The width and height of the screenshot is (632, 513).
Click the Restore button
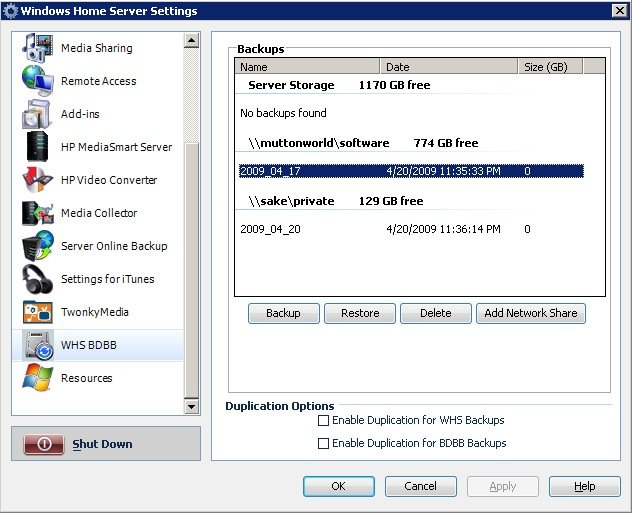tap(360, 313)
